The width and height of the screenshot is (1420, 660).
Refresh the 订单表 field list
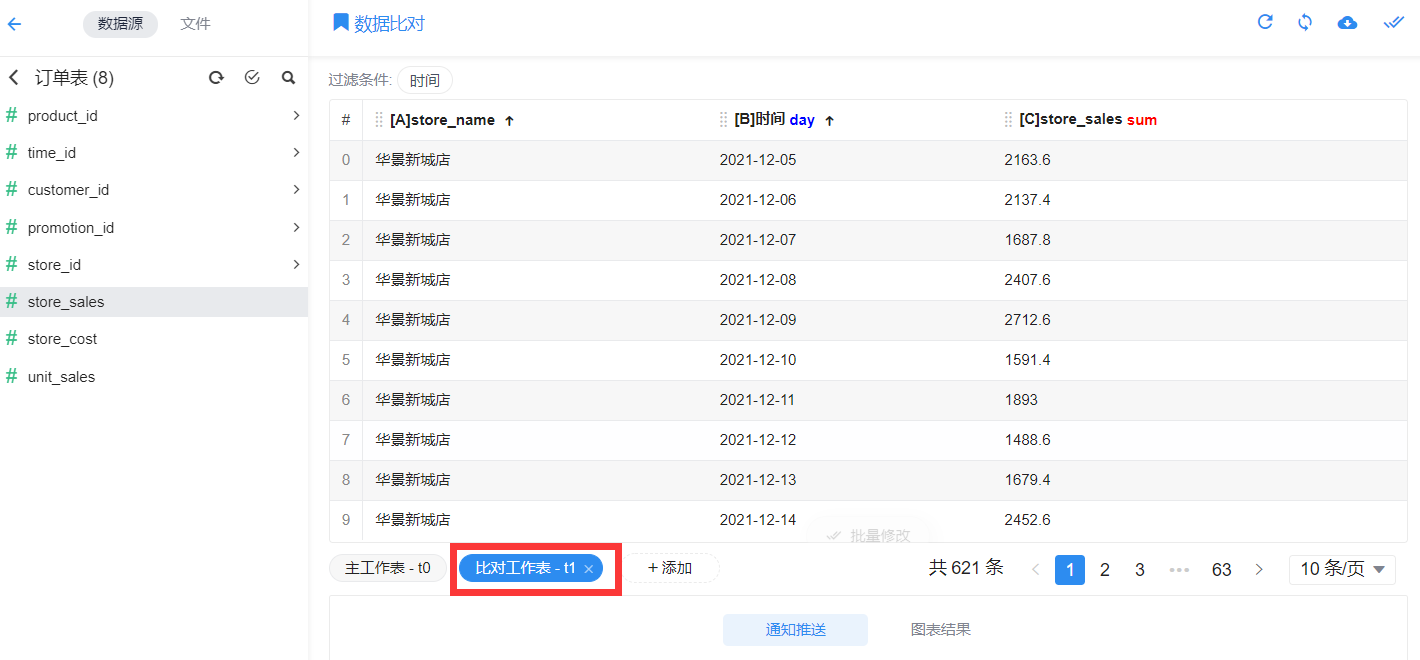216,77
